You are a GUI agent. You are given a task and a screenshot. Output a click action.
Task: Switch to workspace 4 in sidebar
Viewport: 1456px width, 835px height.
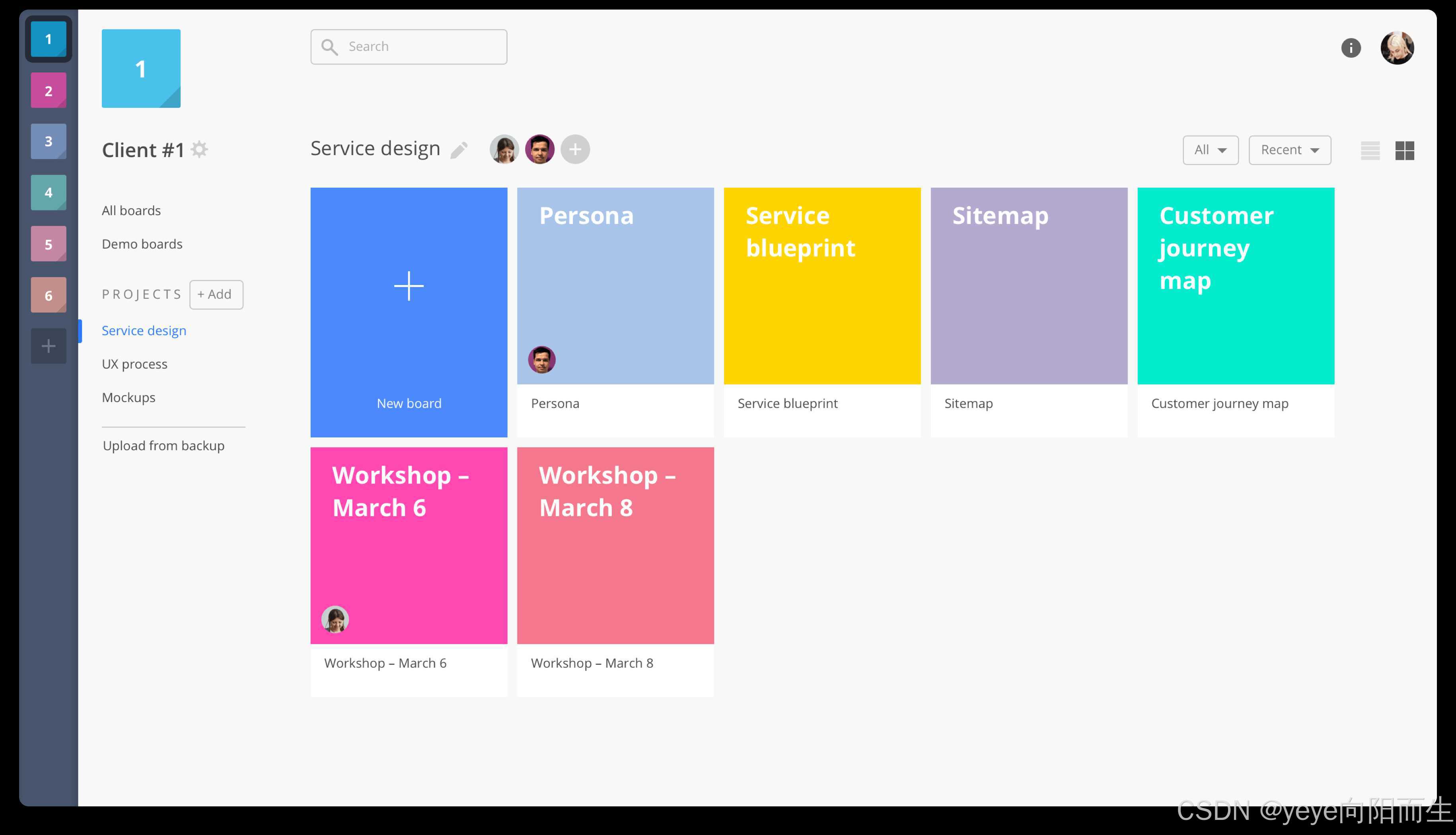pyautogui.click(x=49, y=193)
